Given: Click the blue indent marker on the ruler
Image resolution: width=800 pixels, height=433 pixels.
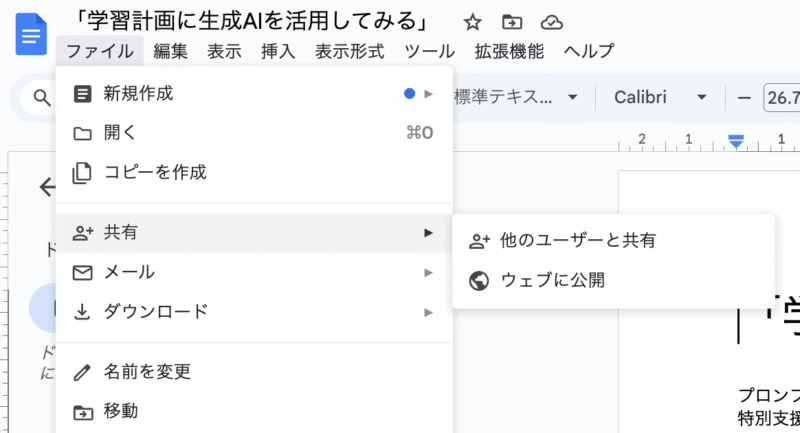Looking at the screenshot, I should (x=736, y=143).
